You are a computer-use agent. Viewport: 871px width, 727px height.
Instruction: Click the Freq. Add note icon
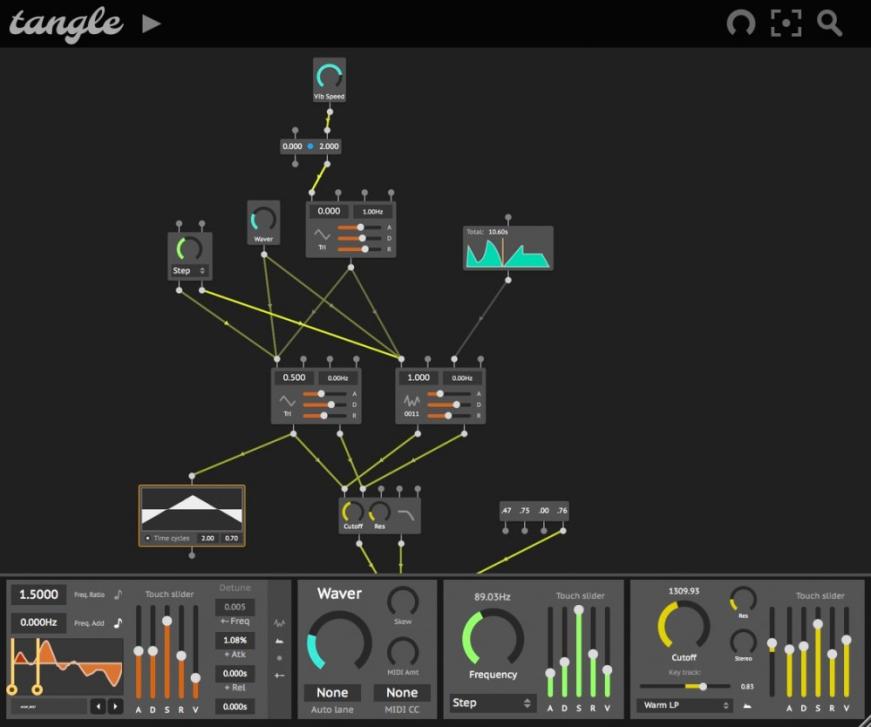117,623
